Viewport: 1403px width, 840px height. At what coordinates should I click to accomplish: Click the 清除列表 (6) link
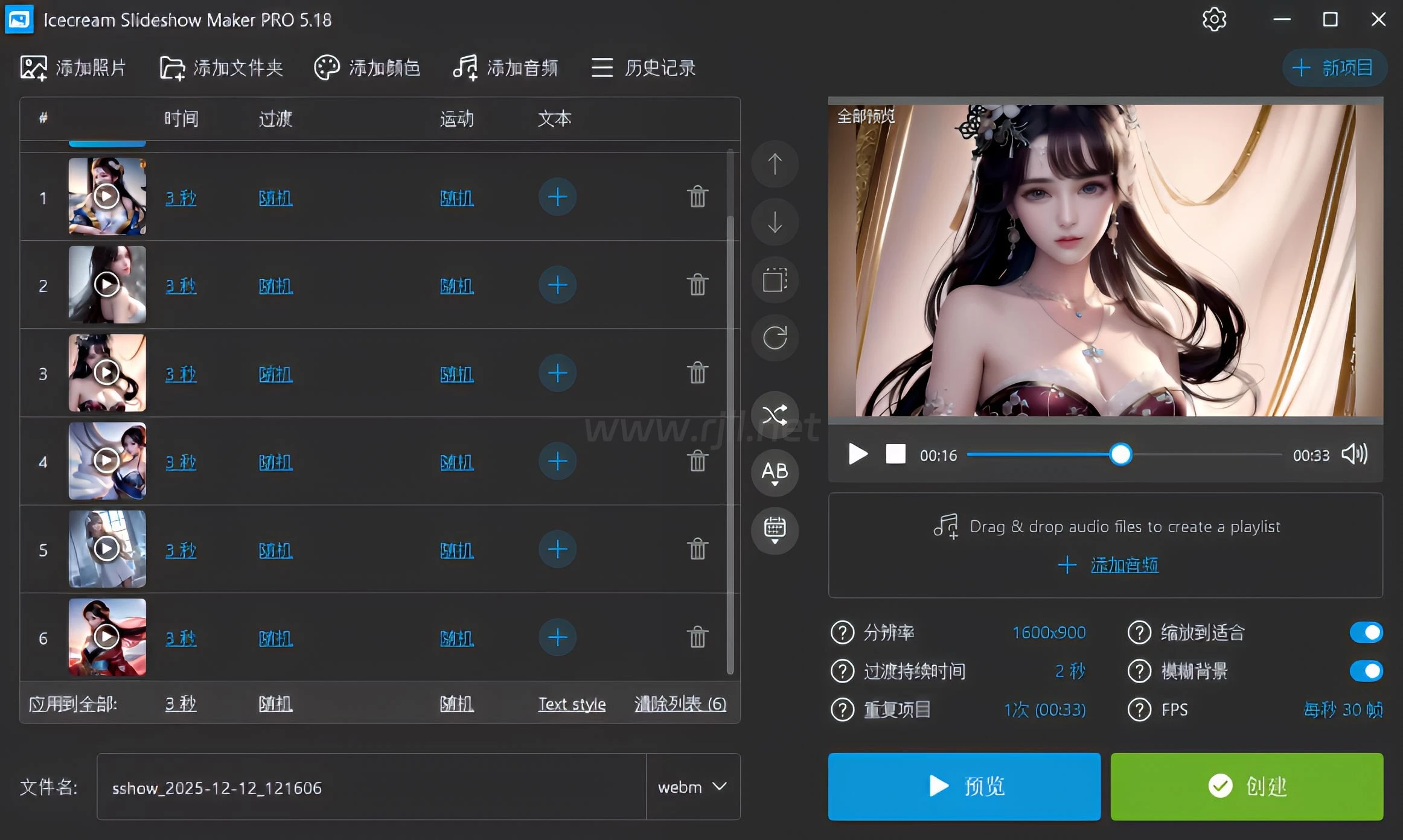coord(680,704)
